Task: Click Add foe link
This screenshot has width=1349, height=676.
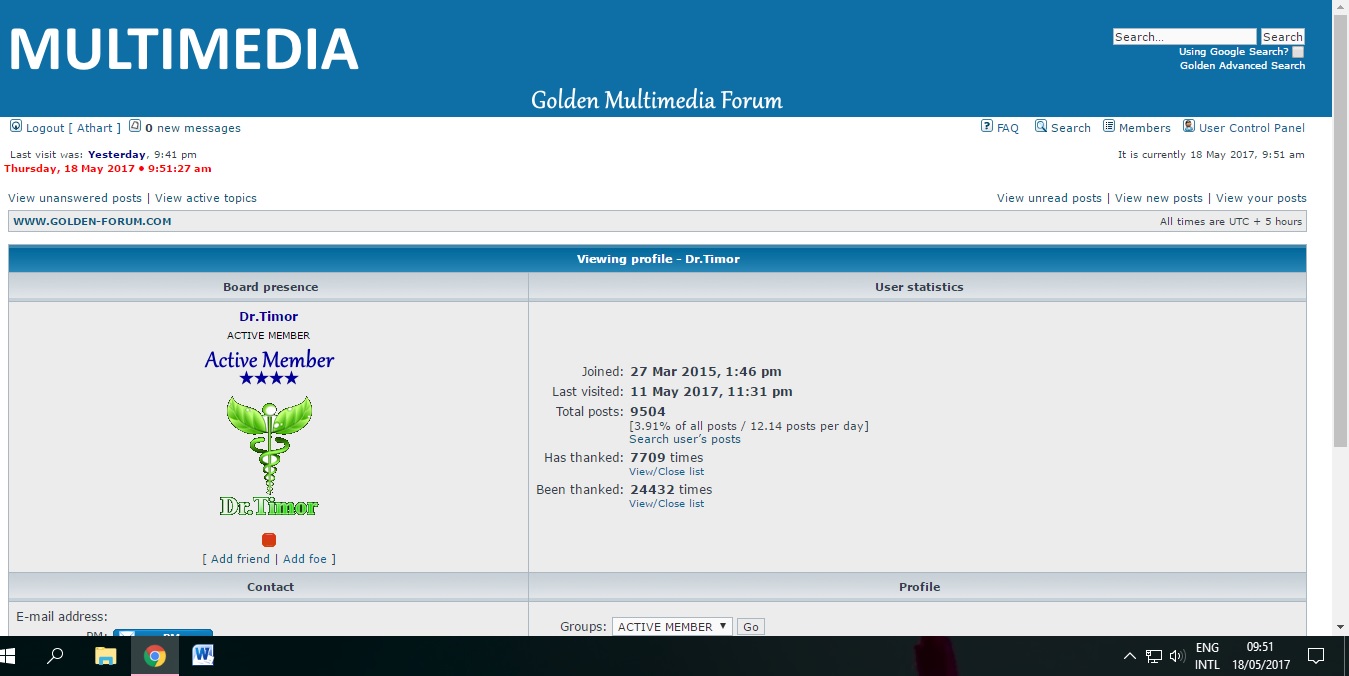Action: click(305, 559)
